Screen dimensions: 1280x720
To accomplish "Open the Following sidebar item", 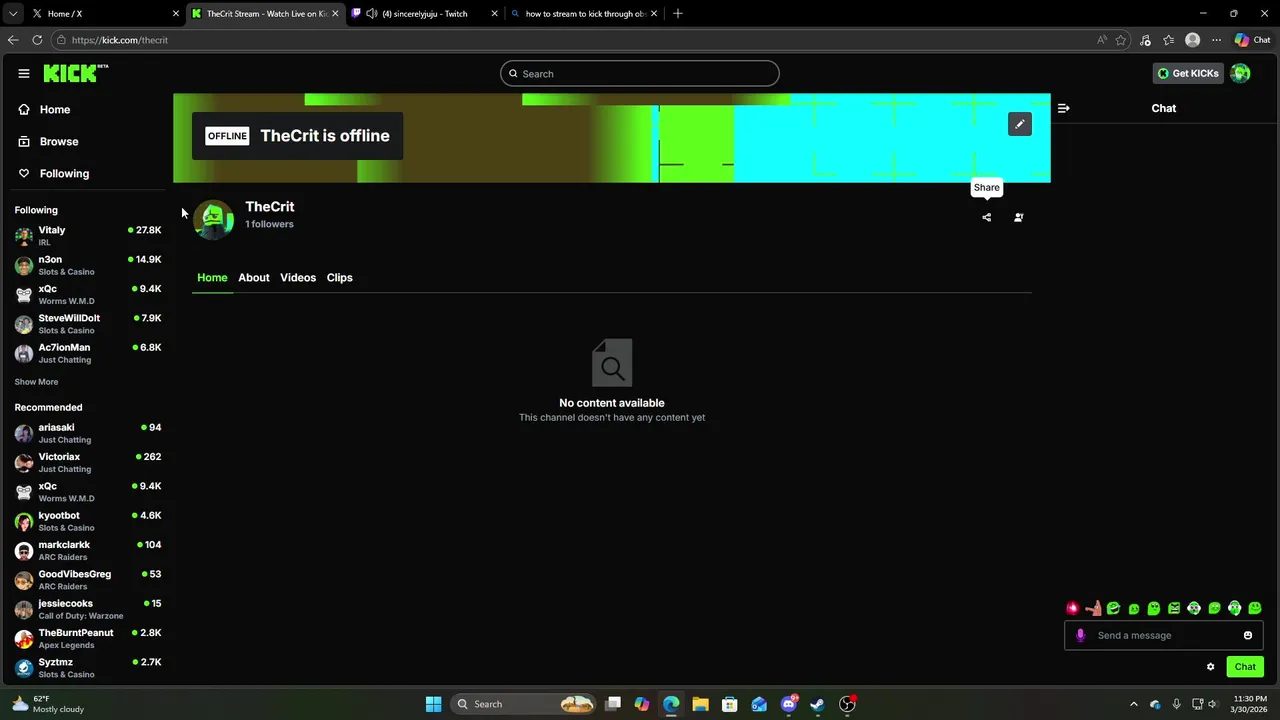I will coord(54,173).
